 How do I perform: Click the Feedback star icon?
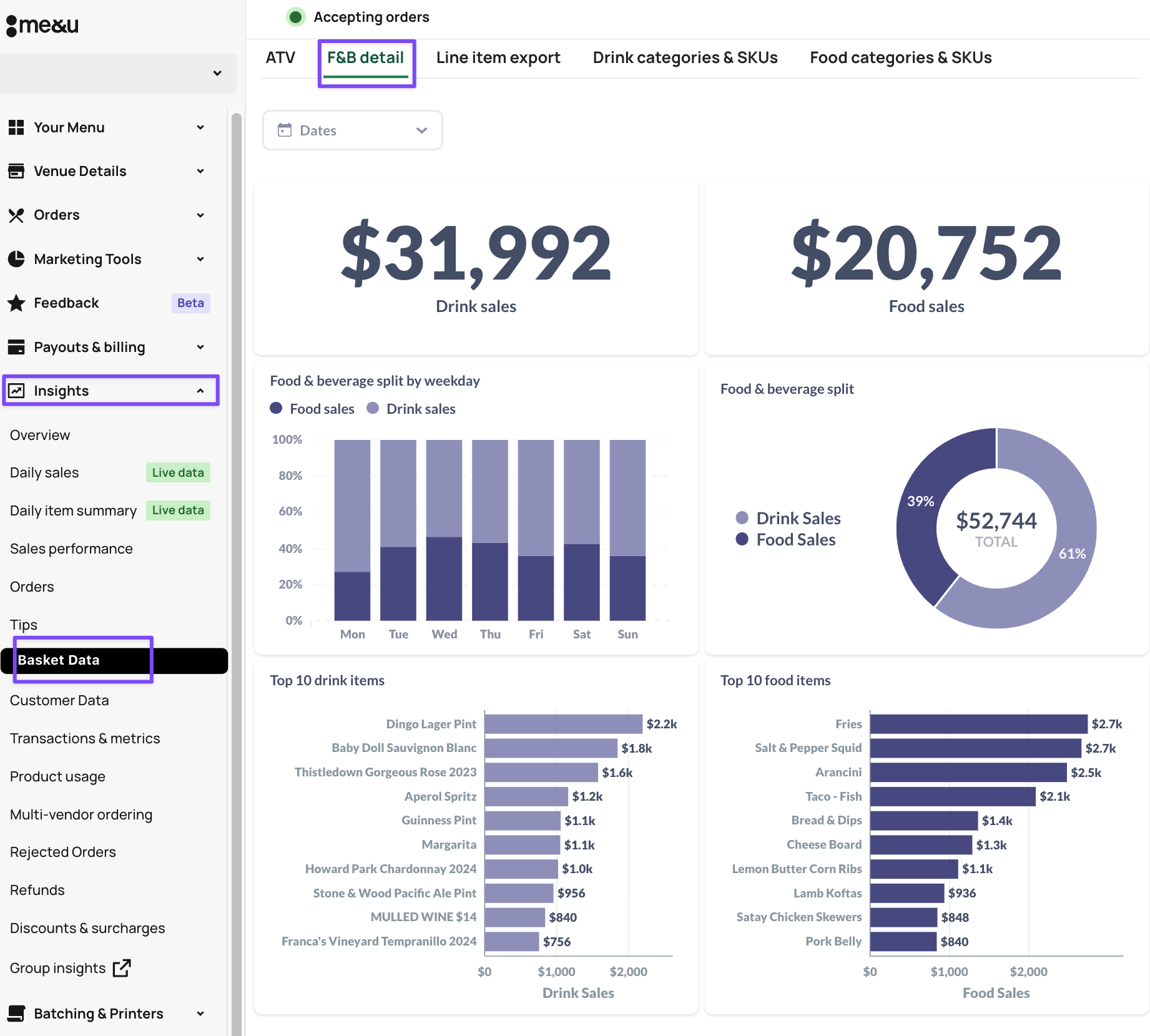[x=16, y=303]
